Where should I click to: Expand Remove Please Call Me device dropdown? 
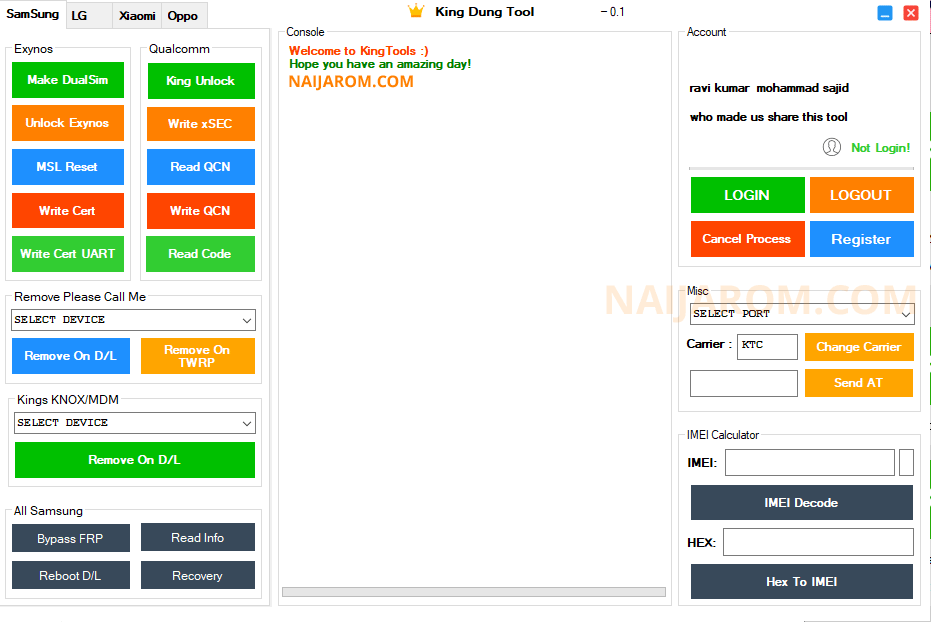tap(134, 320)
